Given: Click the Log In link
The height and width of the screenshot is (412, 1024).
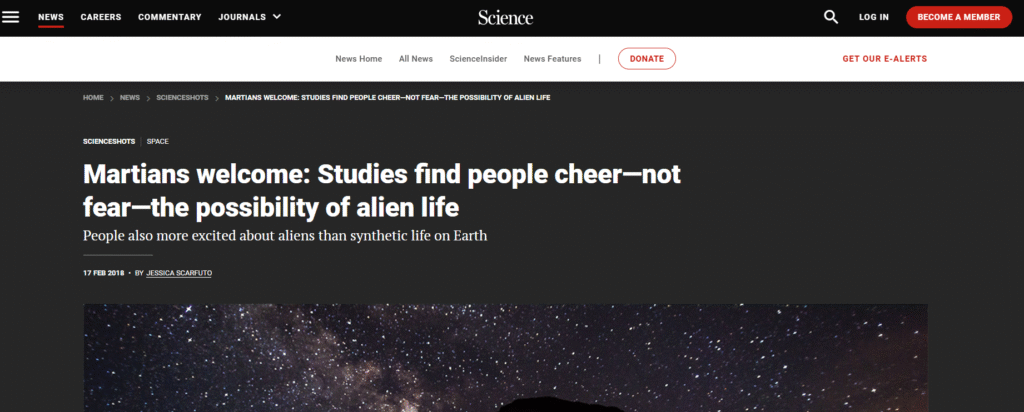Looking at the screenshot, I should click(873, 17).
